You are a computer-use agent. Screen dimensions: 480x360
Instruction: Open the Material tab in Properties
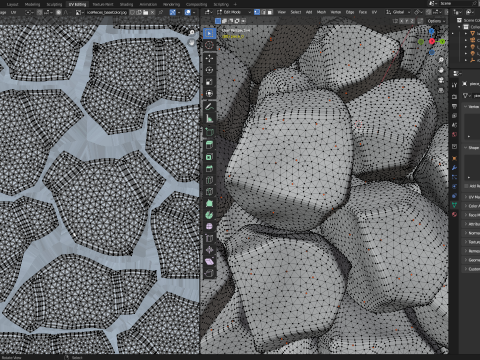point(454,214)
